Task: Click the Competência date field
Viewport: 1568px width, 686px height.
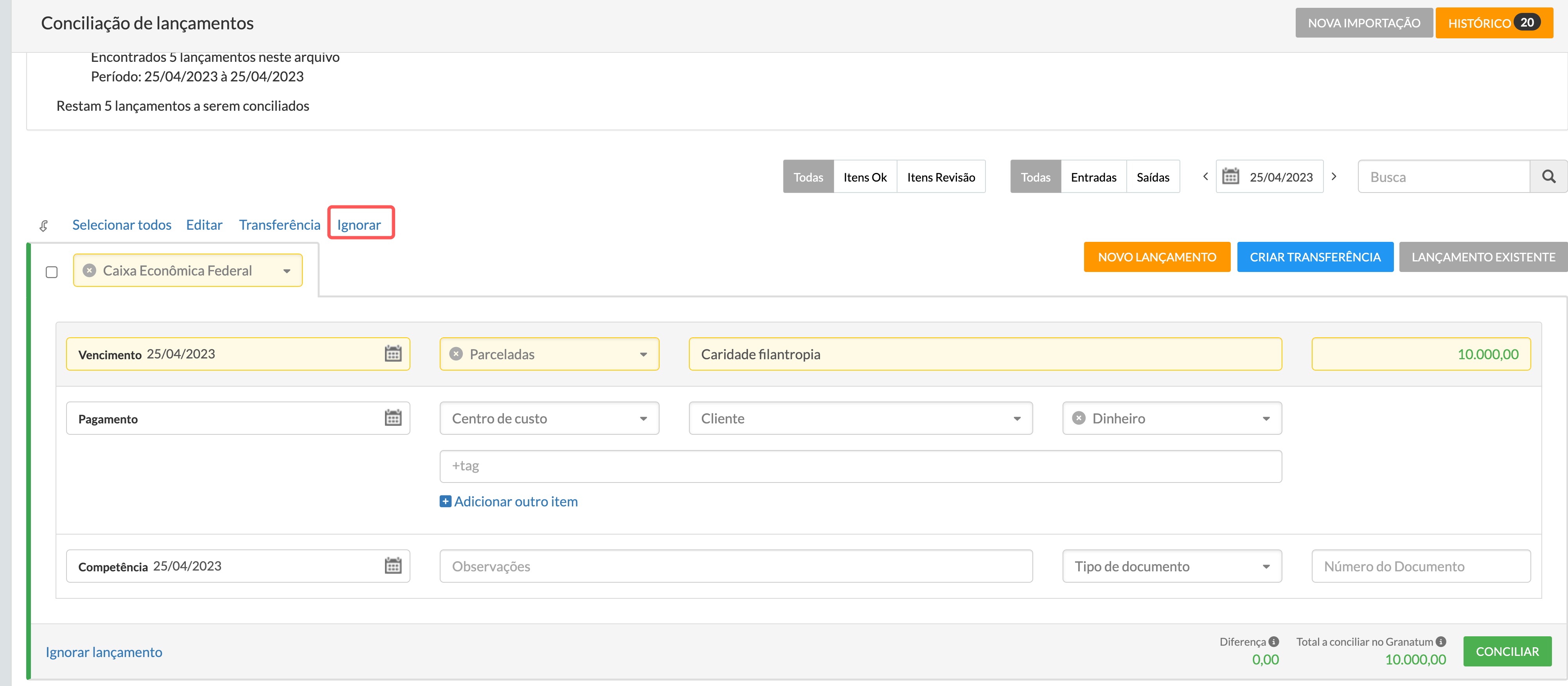Action: (x=238, y=566)
